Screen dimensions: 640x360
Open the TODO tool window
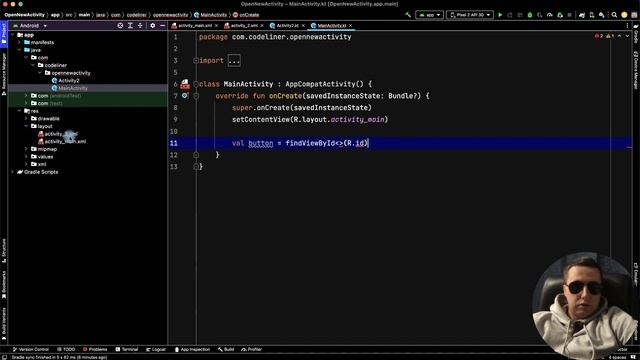click(x=66, y=349)
